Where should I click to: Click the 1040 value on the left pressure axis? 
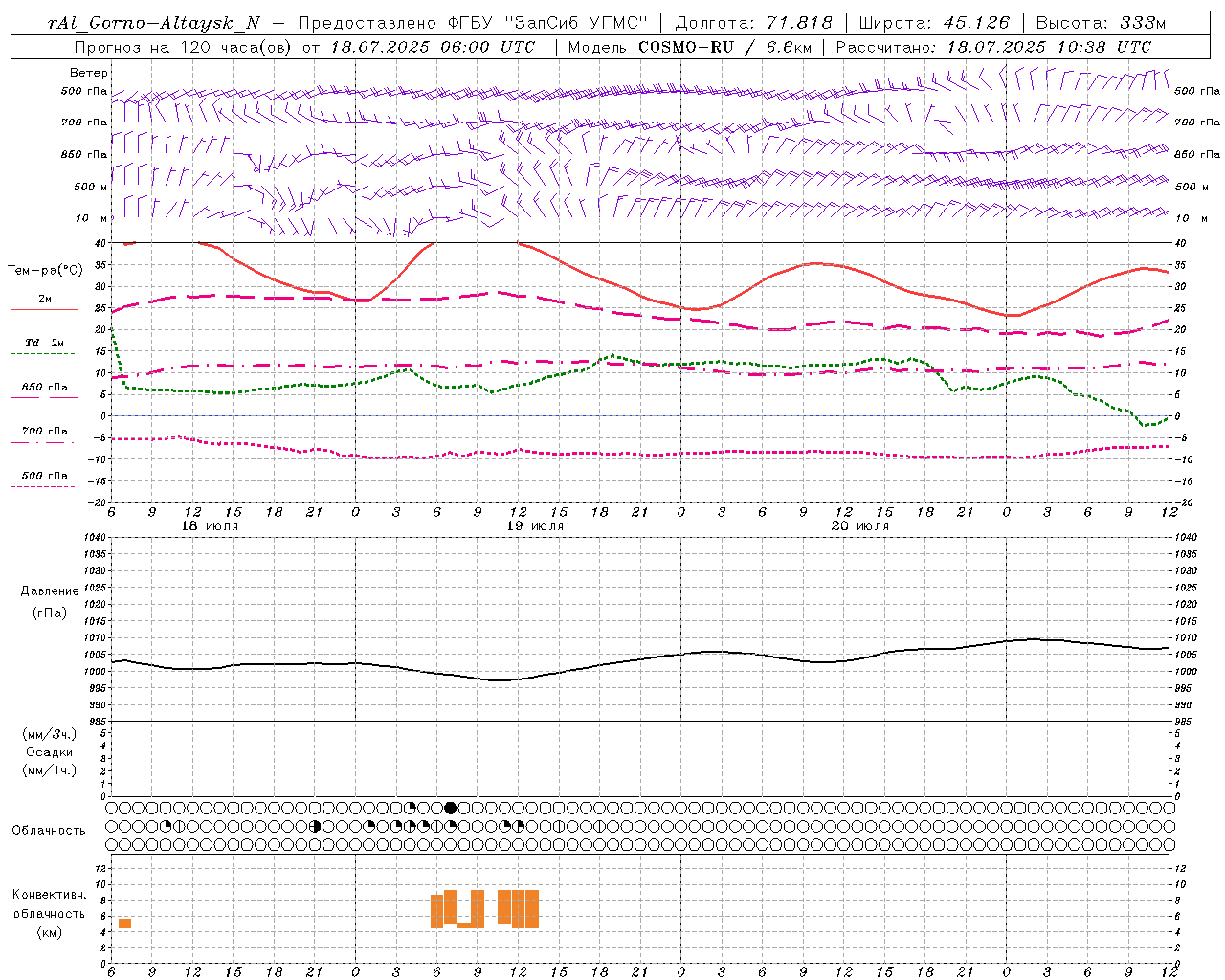97,538
